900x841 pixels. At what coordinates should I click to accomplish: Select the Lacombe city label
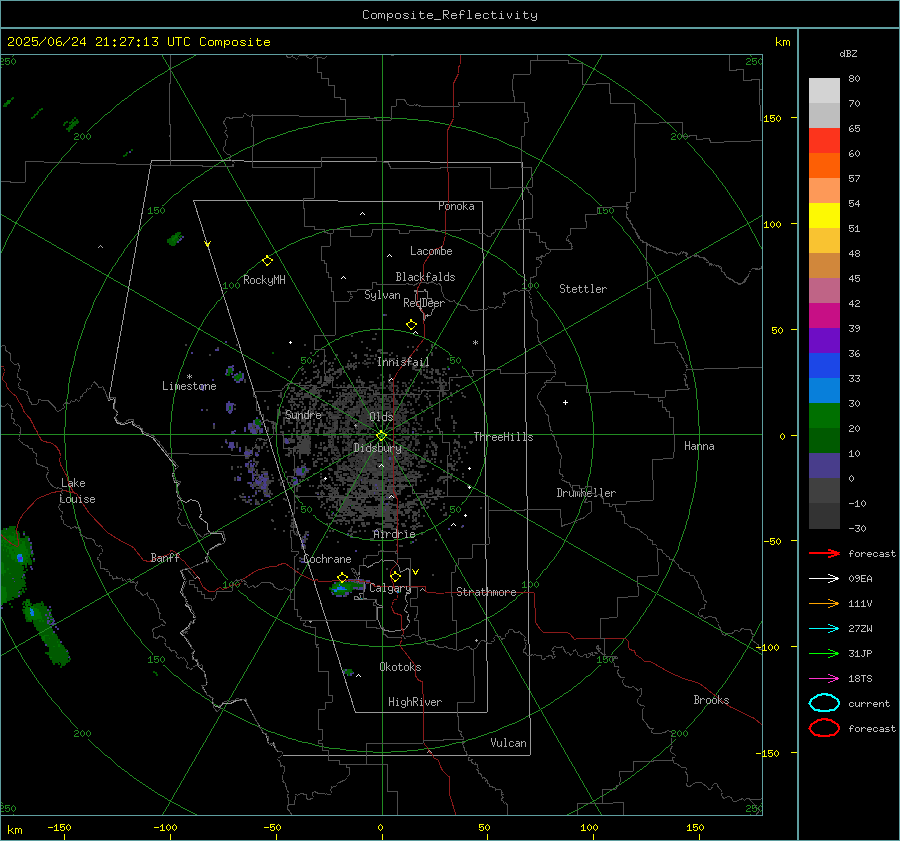click(431, 251)
